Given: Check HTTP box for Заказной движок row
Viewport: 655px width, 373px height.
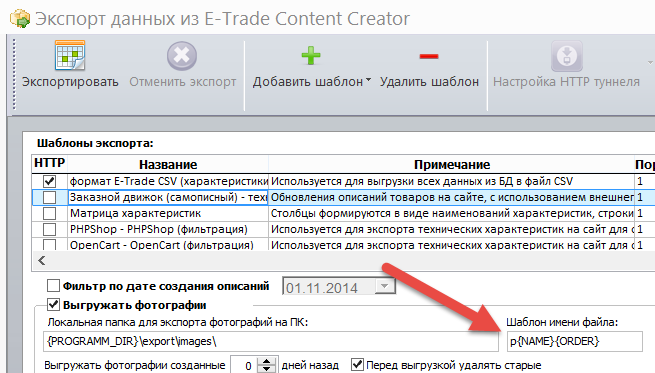Looking at the screenshot, I should (49, 197).
